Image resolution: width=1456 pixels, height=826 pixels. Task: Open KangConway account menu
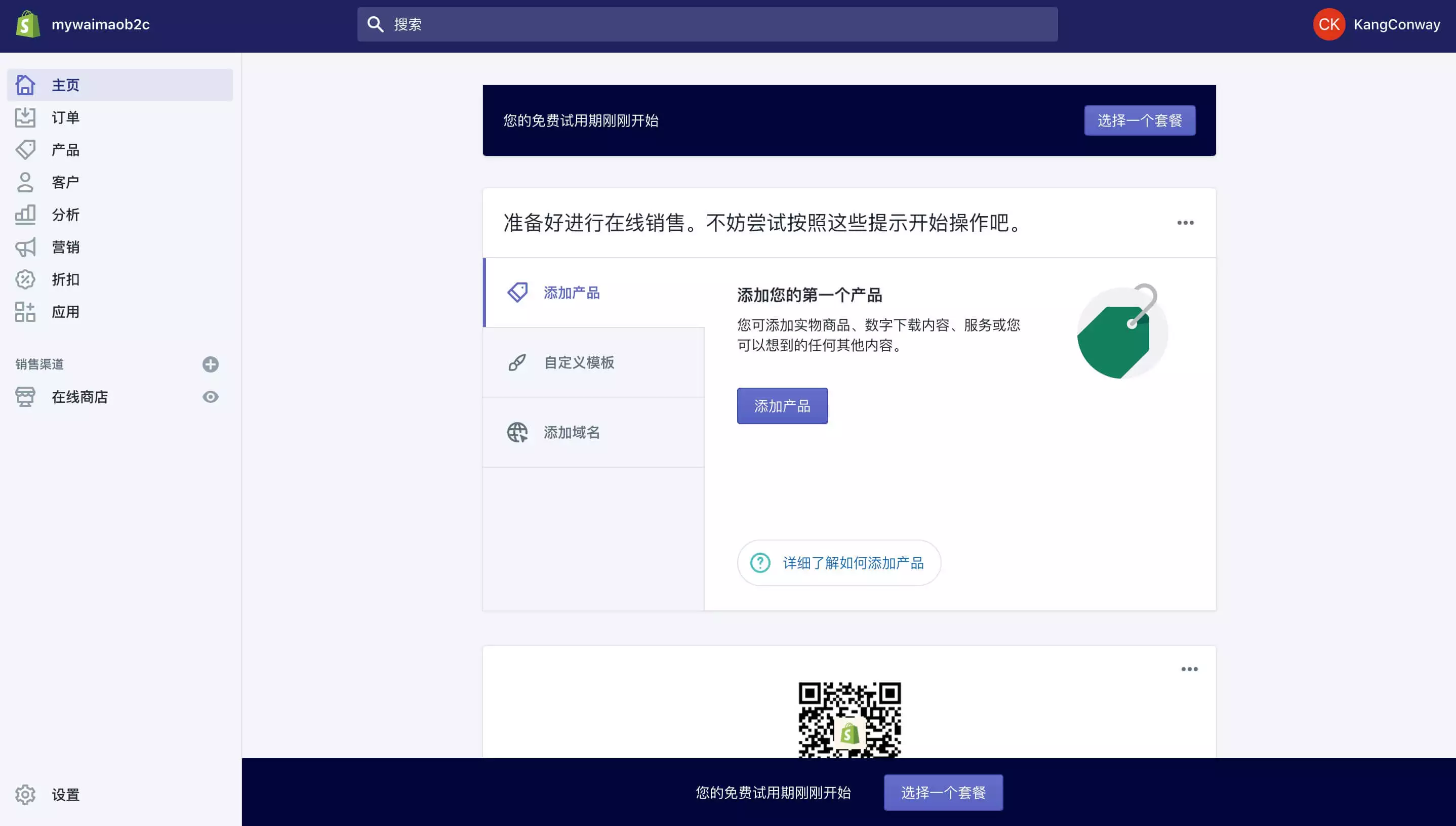[1377, 24]
